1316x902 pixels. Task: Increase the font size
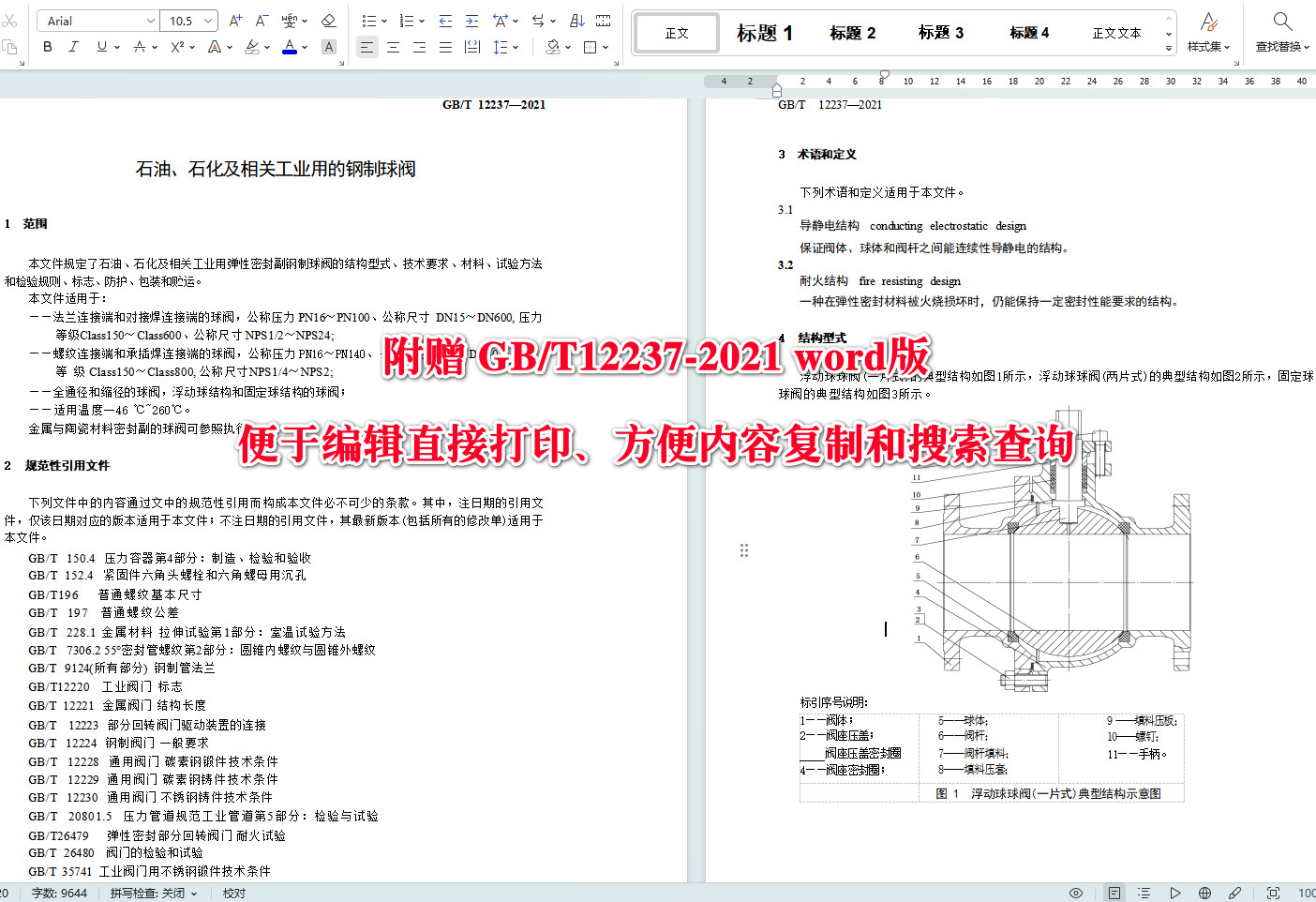(234, 20)
